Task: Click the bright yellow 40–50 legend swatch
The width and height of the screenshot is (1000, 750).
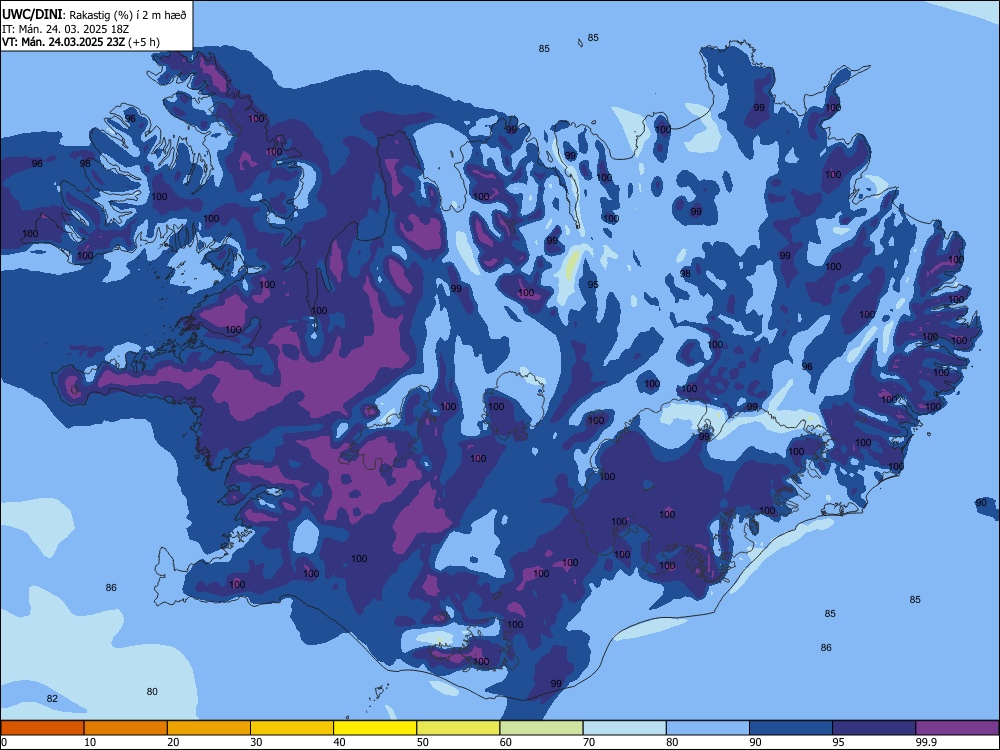Action: click(375, 728)
